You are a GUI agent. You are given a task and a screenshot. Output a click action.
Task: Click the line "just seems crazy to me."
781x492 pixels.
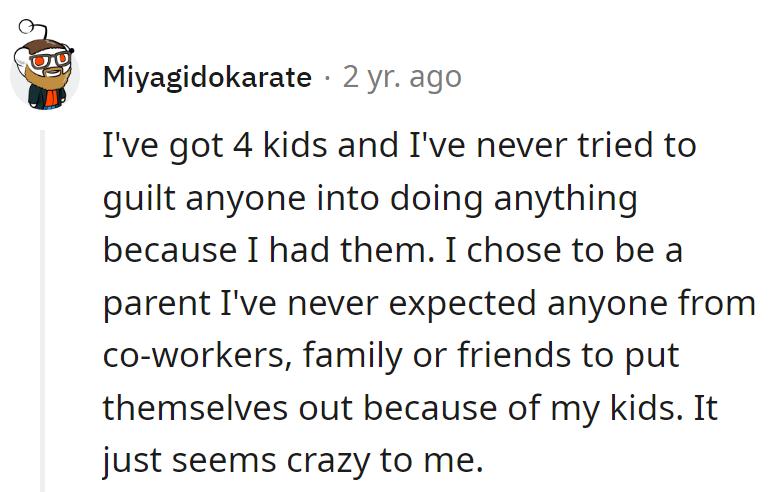pyautogui.click(x=293, y=459)
